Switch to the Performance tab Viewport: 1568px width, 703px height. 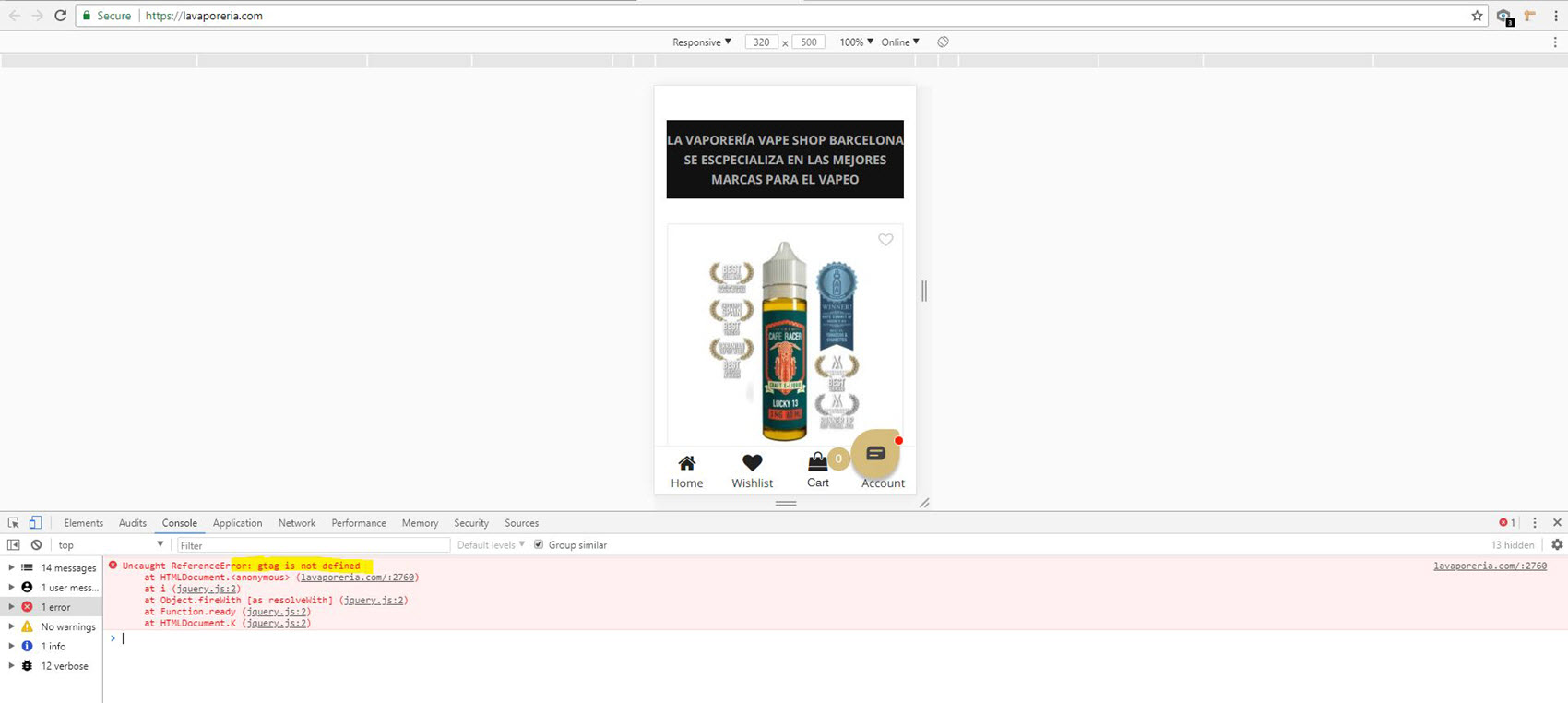[x=359, y=523]
